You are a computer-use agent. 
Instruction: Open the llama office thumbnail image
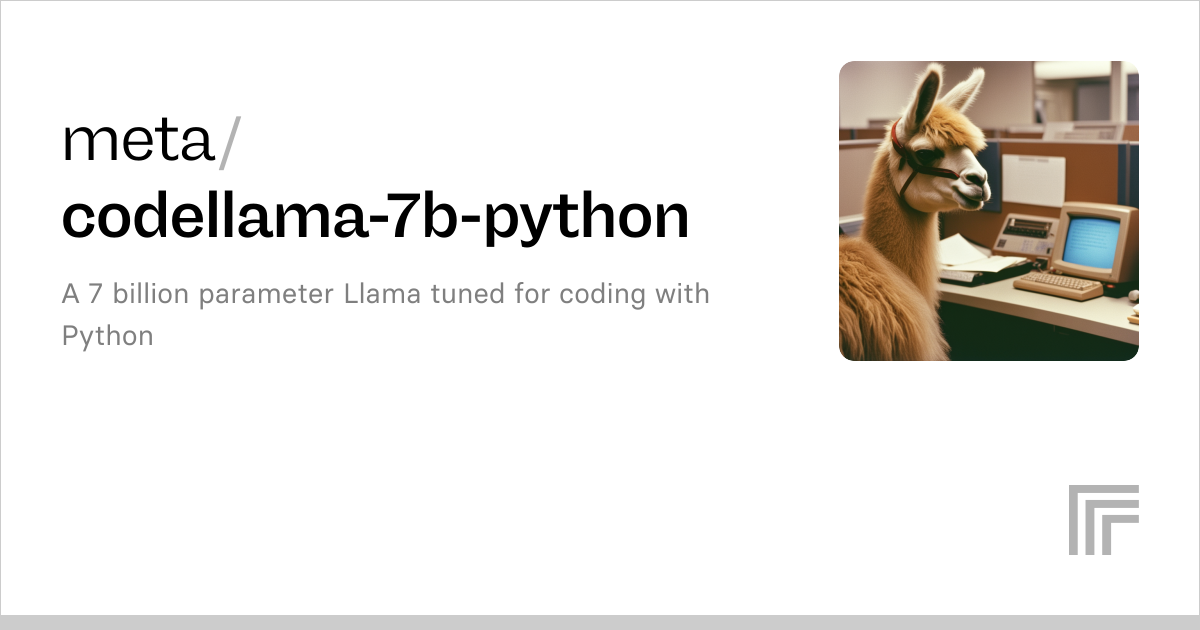988,210
